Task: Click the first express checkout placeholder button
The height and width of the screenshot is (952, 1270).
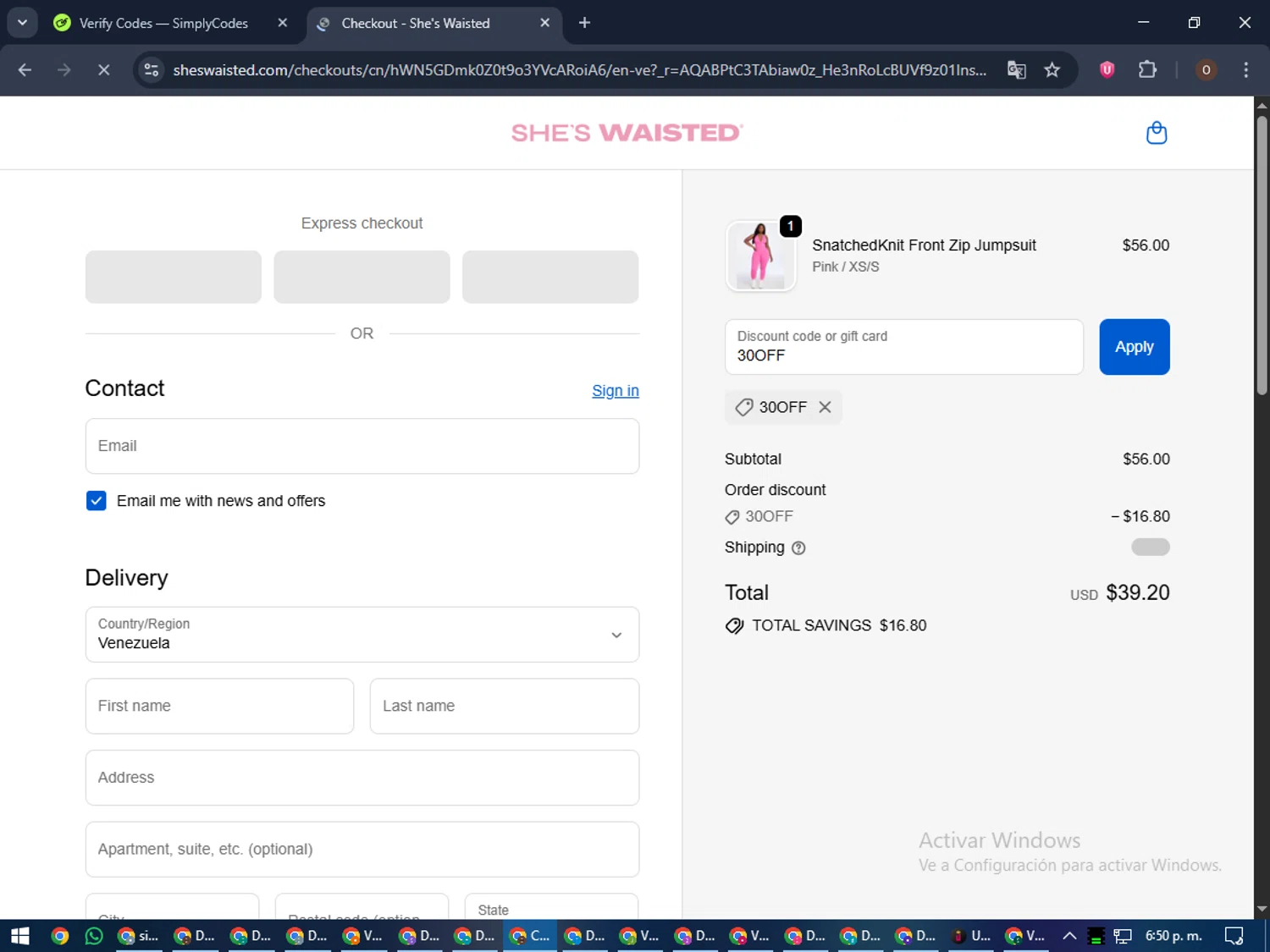Action: coord(174,277)
